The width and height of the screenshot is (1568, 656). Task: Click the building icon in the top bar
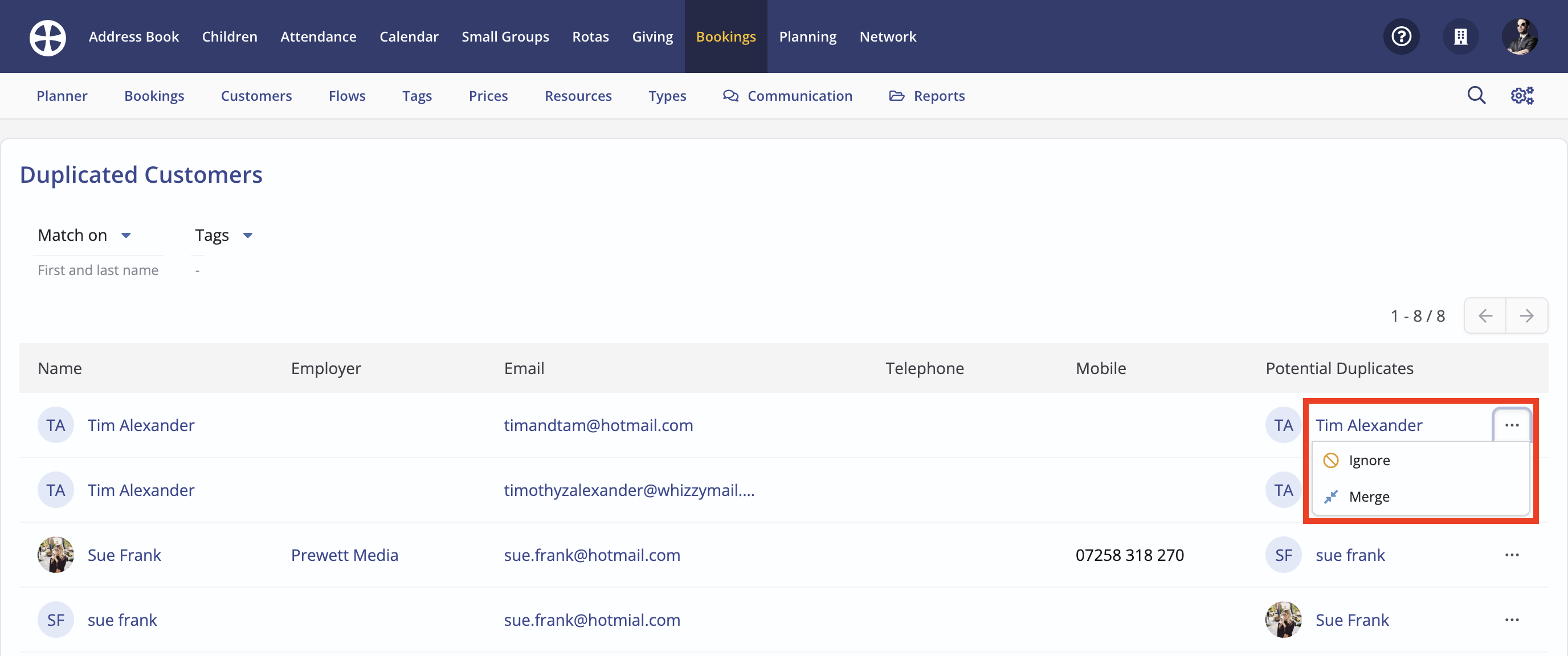coord(1460,36)
